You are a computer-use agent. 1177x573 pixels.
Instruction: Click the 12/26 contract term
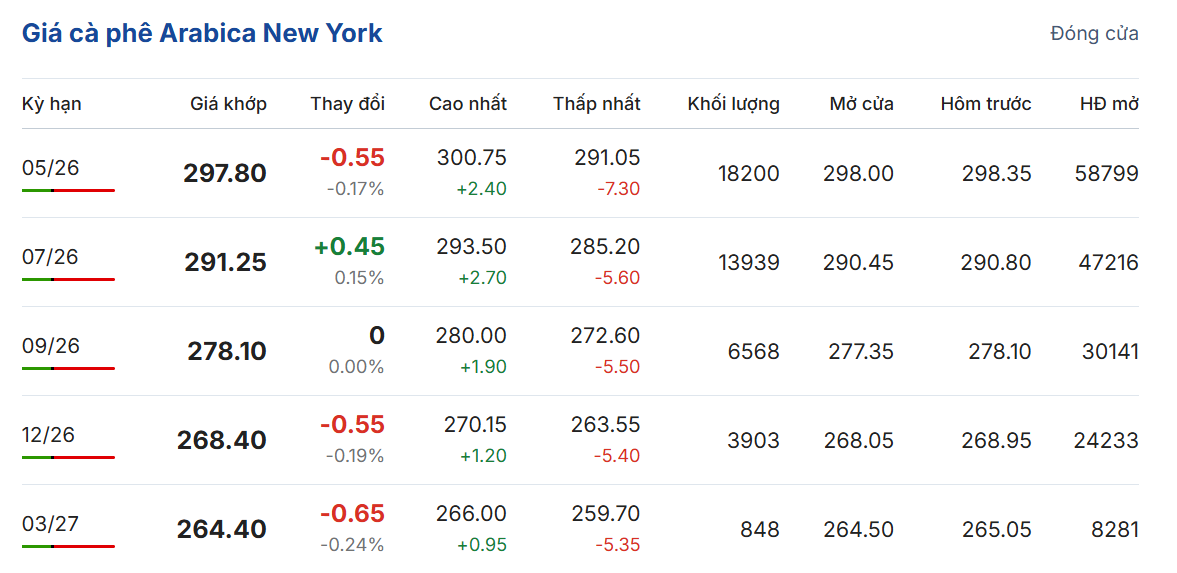49,435
